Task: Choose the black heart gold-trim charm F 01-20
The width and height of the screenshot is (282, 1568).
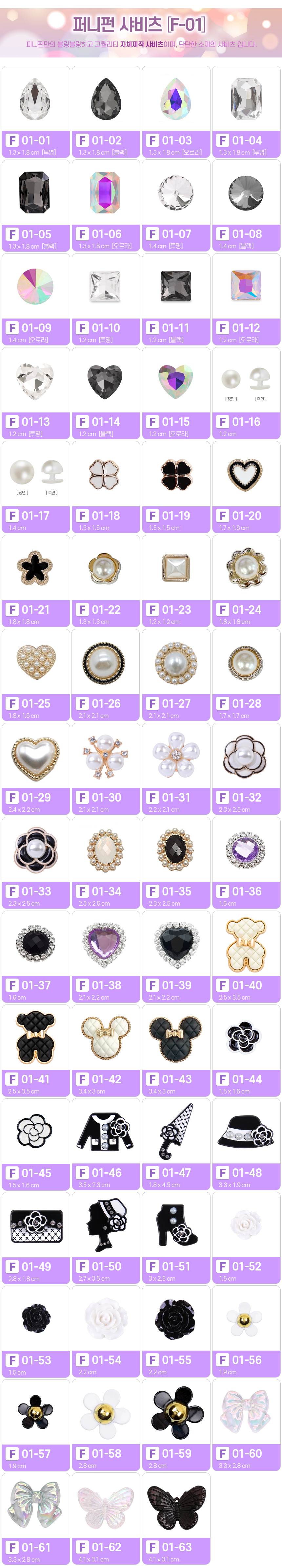Action: click(246, 474)
